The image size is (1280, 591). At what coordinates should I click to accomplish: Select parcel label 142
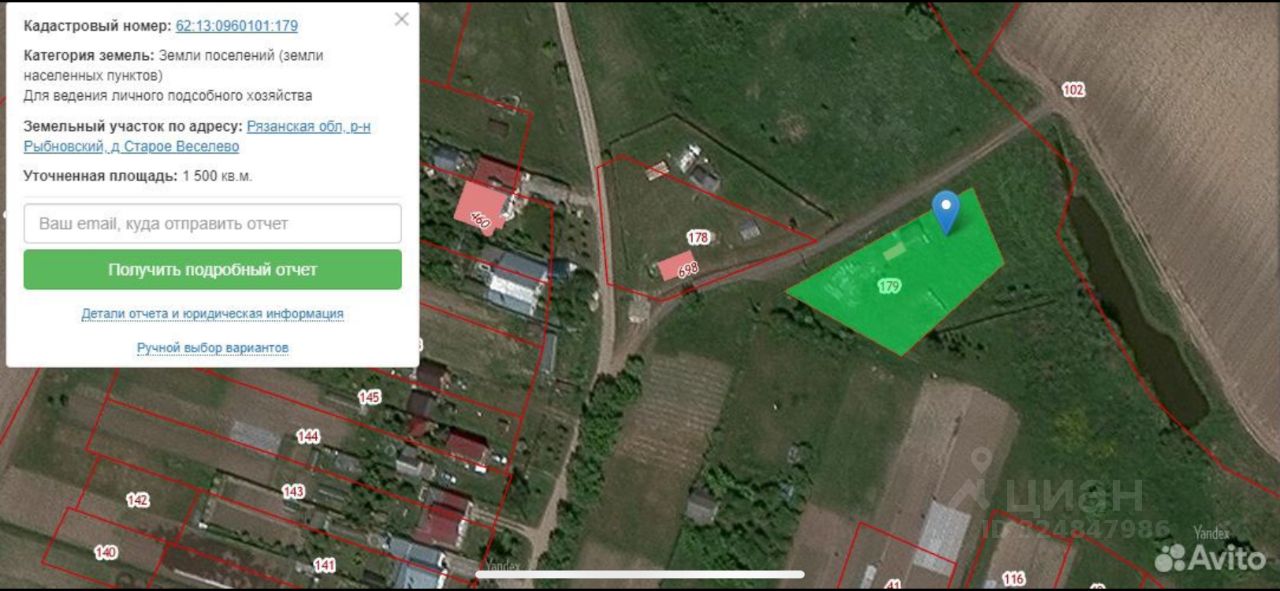coord(137,499)
